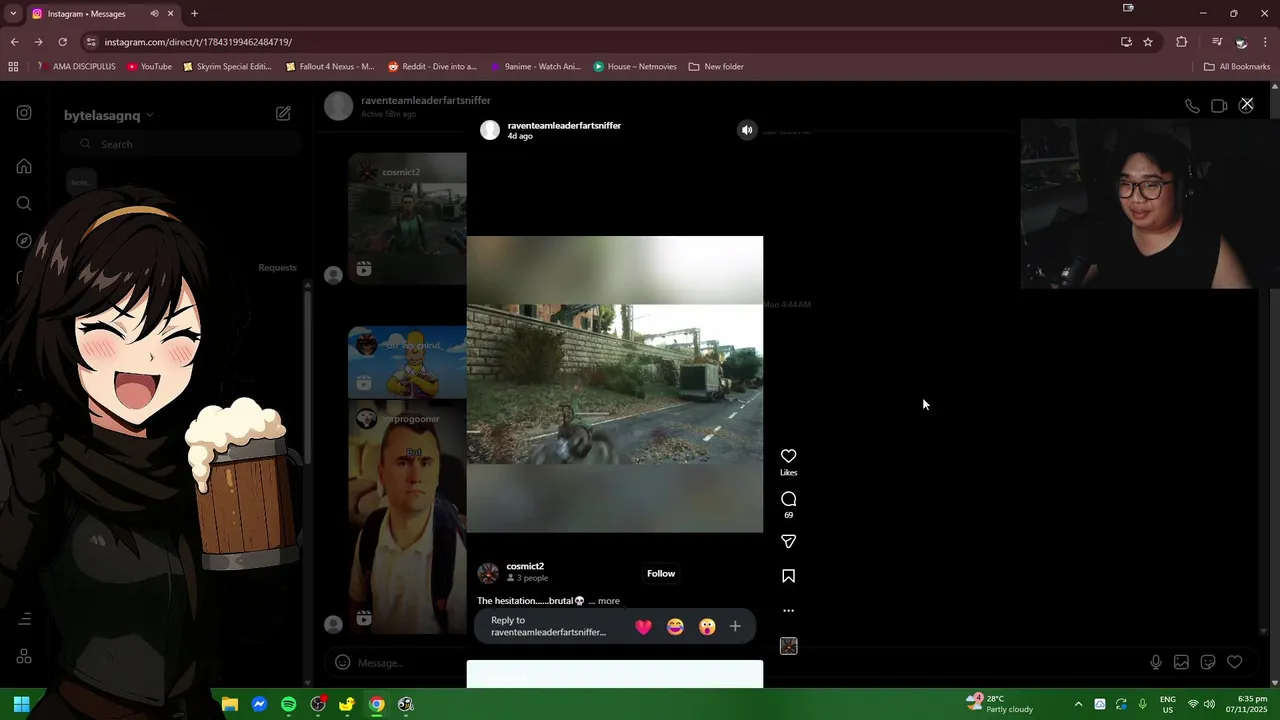Open the All Bookmarks folder
Screen dimensions: 1280x720
coord(1237,67)
